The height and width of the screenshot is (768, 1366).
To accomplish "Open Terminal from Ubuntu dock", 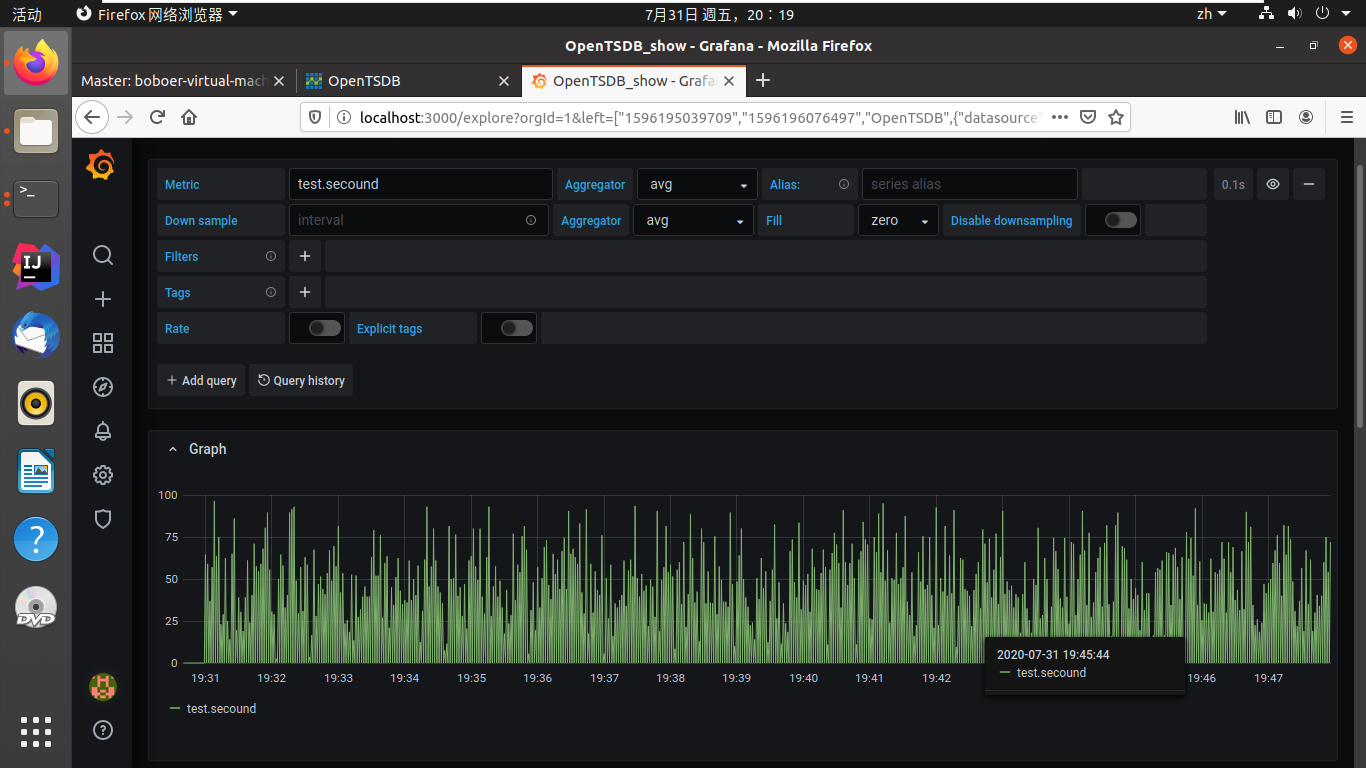I will coord(36,198).
